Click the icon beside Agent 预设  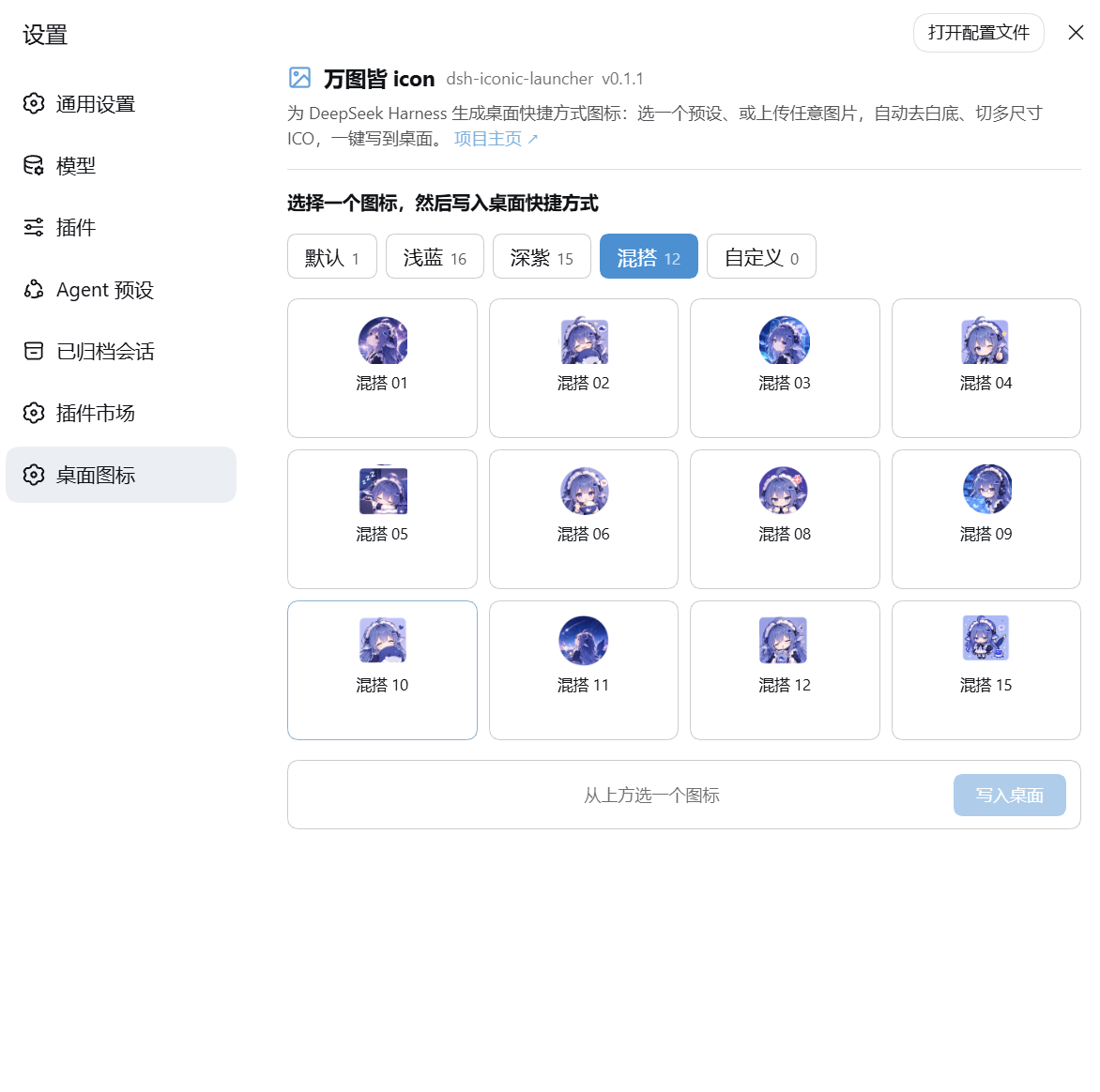[34, 289]
